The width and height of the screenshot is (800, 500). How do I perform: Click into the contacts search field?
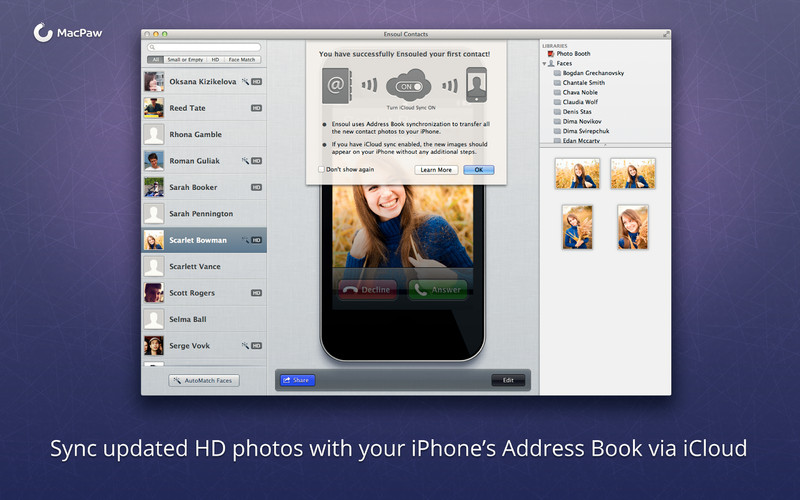click(204, 47)
